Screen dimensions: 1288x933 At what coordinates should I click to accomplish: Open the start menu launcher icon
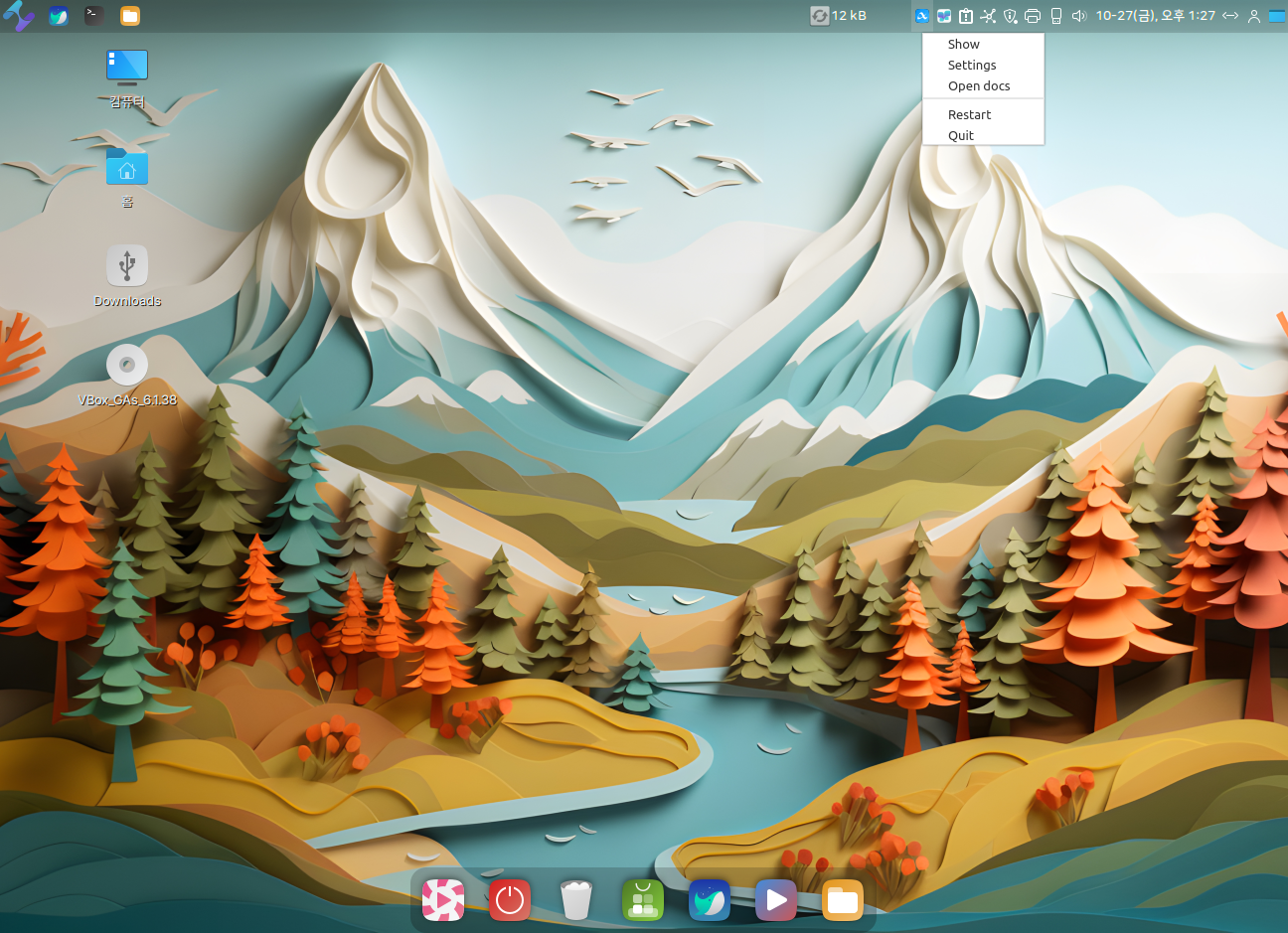[18, 15]
